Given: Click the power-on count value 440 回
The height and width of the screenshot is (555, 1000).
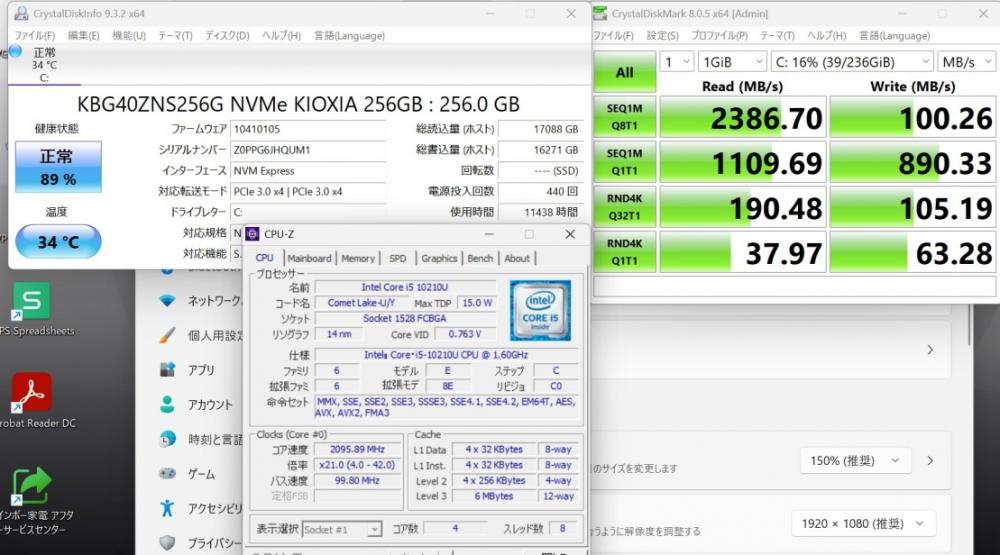Looking at the screenshot, I should click(x=540, y=191).
